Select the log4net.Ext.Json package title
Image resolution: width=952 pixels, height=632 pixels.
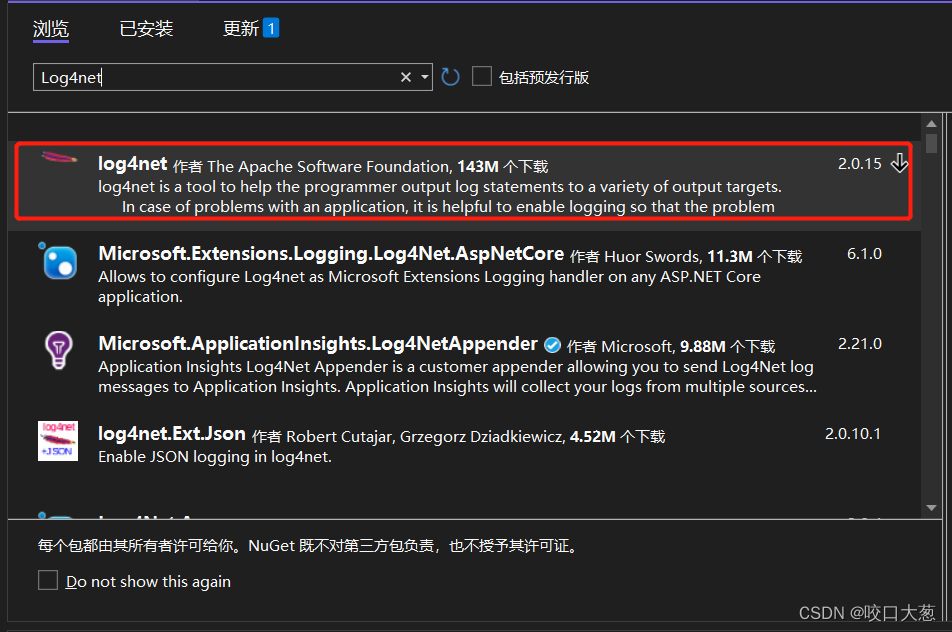click(172, 433)
